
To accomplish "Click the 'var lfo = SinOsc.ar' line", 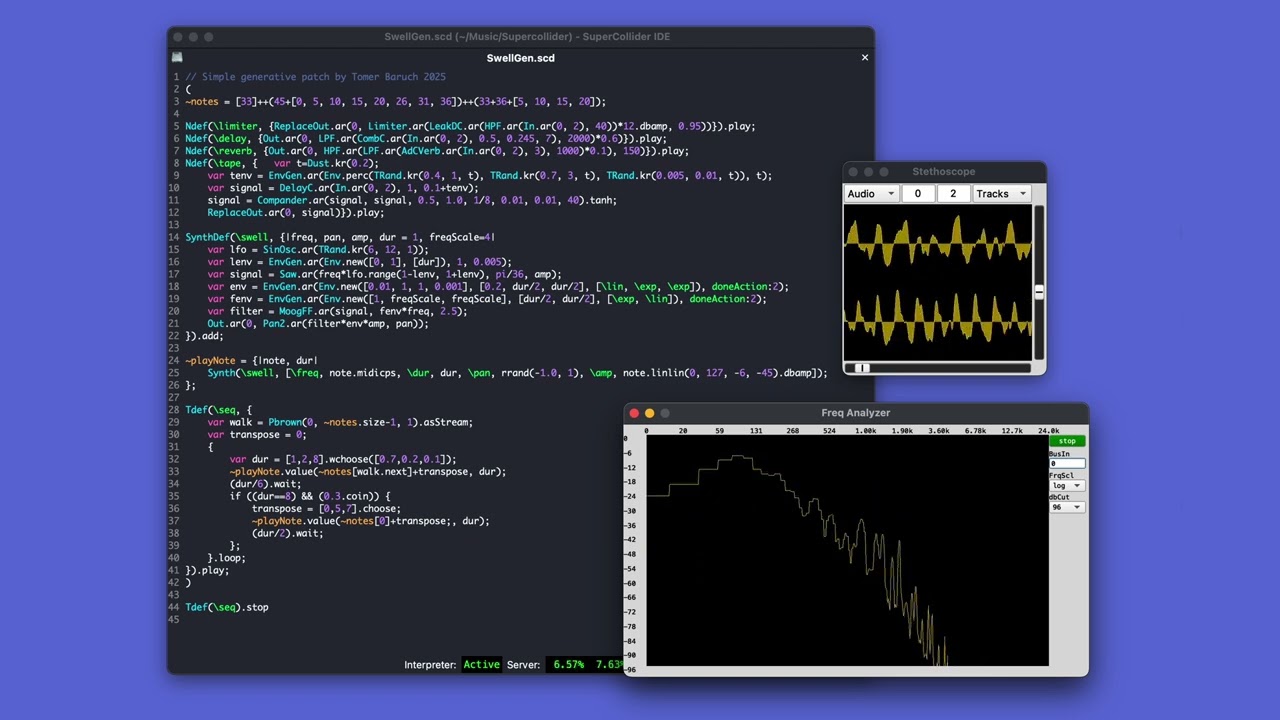I will [x=318, y=249].
